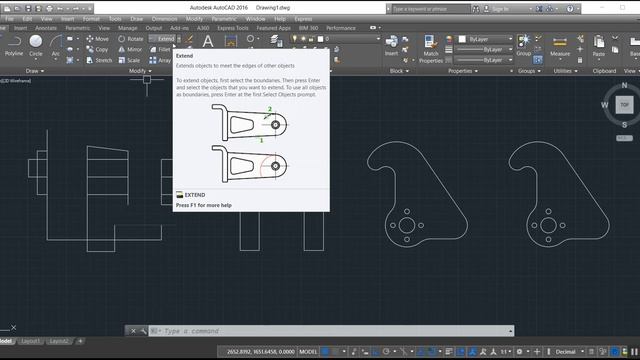
Task: Click the Print icon in quick access toolbar
Action: click(49, 8)
